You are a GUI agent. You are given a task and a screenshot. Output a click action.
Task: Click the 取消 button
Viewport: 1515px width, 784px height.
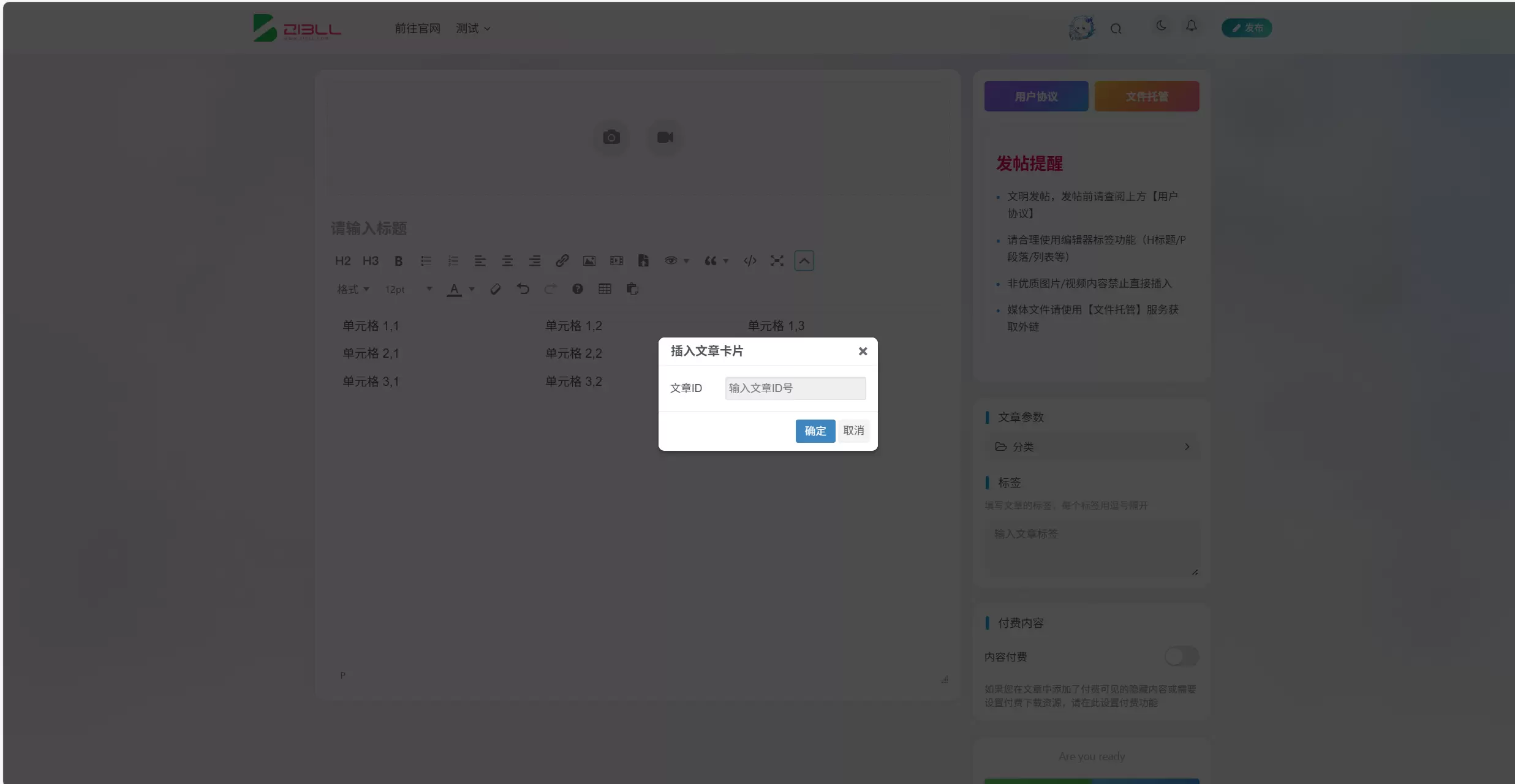click(x=853, y=431)
